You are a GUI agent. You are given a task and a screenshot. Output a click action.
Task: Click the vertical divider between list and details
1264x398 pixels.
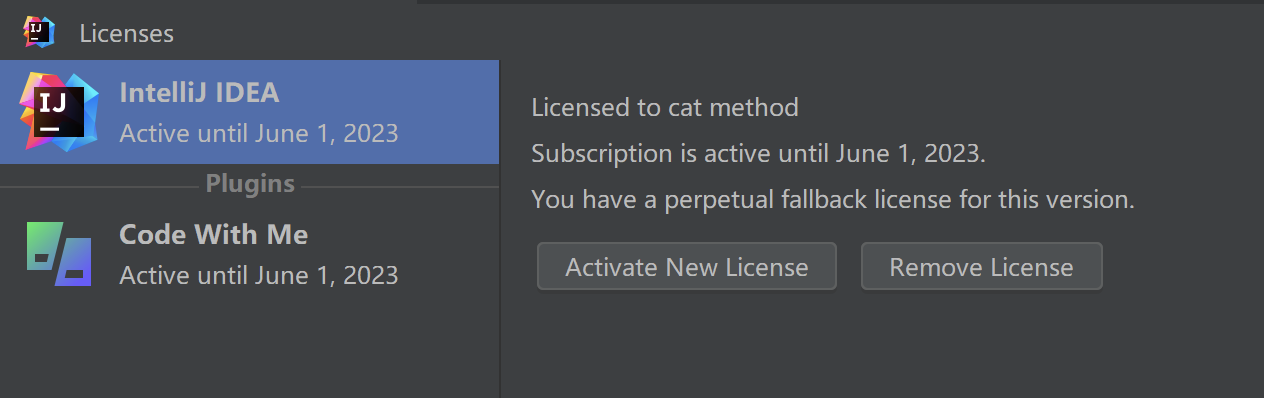coord(500,229)
